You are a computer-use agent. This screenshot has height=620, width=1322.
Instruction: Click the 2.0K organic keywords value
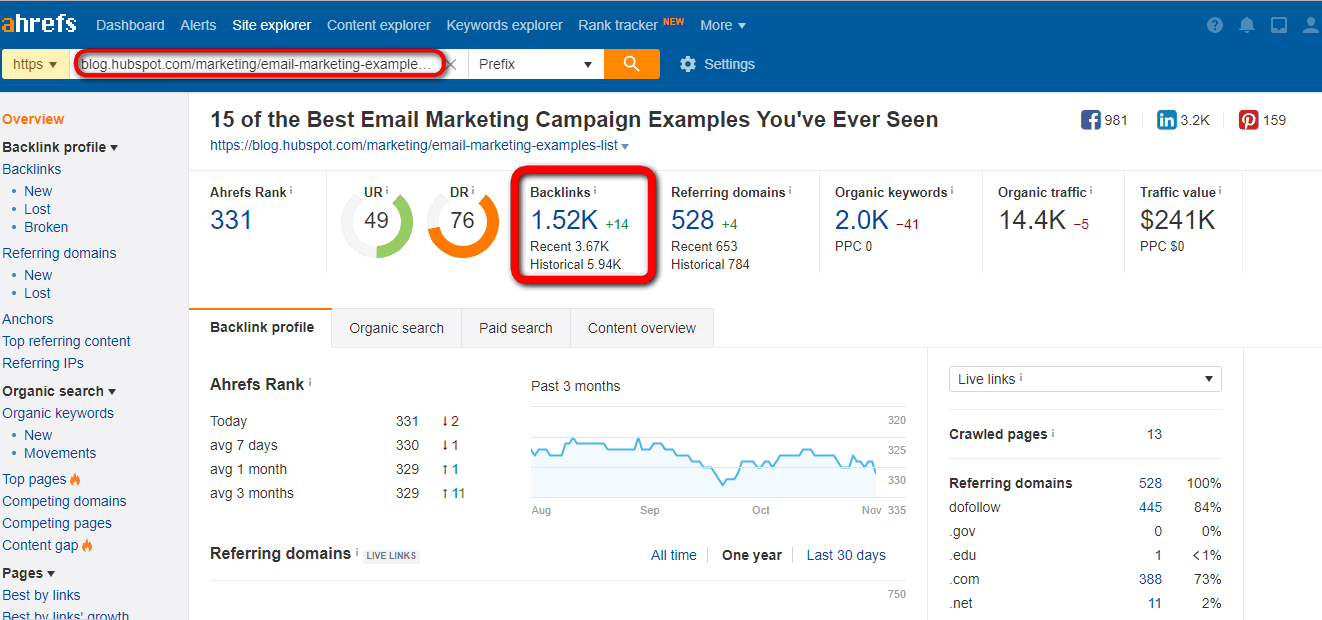coord(862,220)
